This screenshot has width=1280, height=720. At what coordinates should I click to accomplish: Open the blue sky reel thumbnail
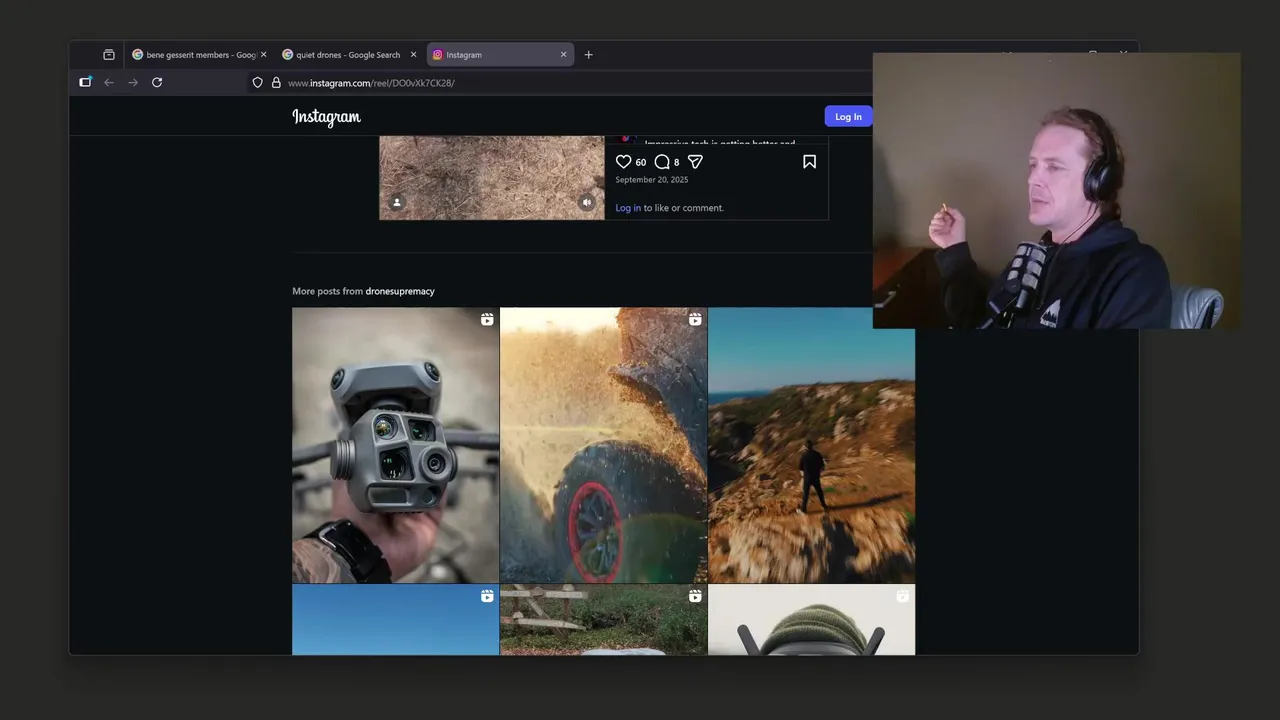click(x=395, y=620)
